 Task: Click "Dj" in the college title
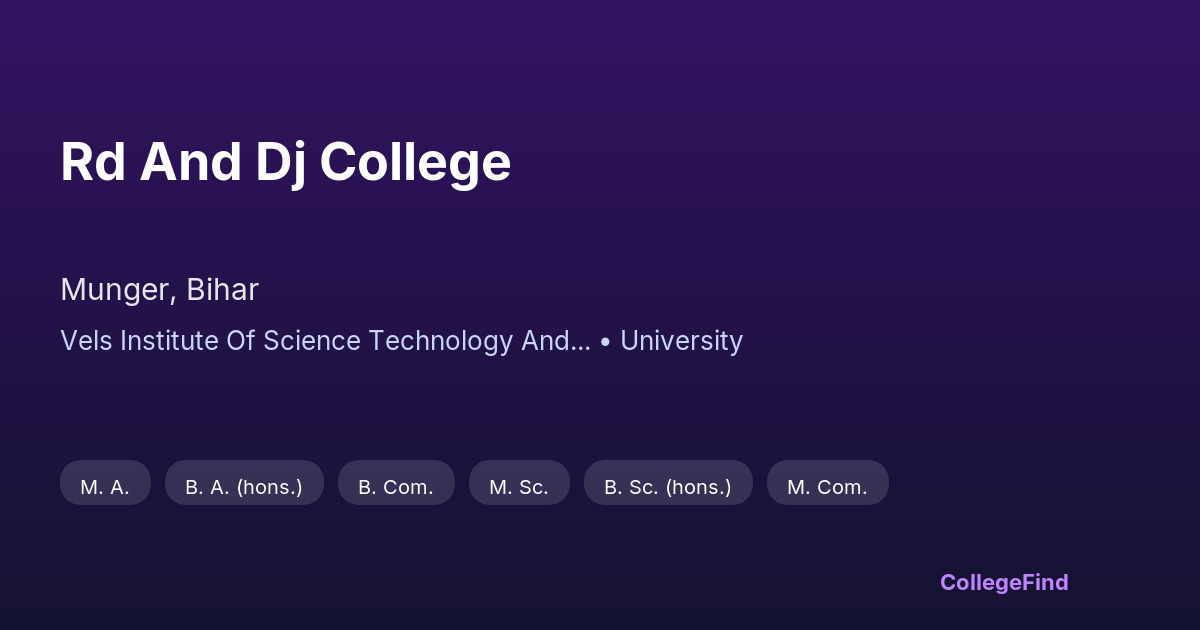pos(279,162)
